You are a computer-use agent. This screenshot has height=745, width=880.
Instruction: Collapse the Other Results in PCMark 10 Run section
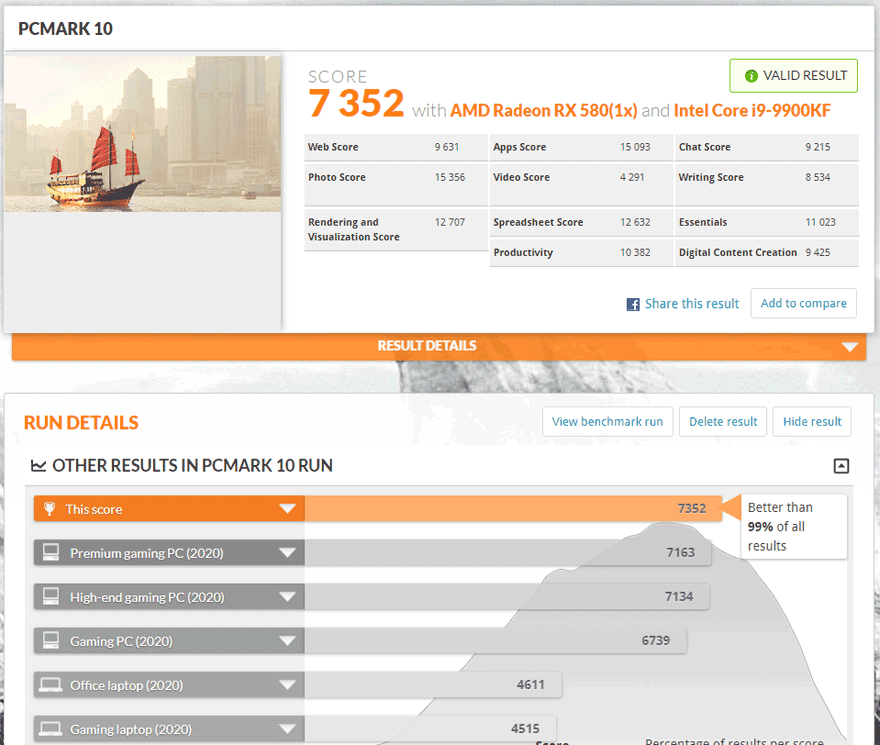(841, 465)
